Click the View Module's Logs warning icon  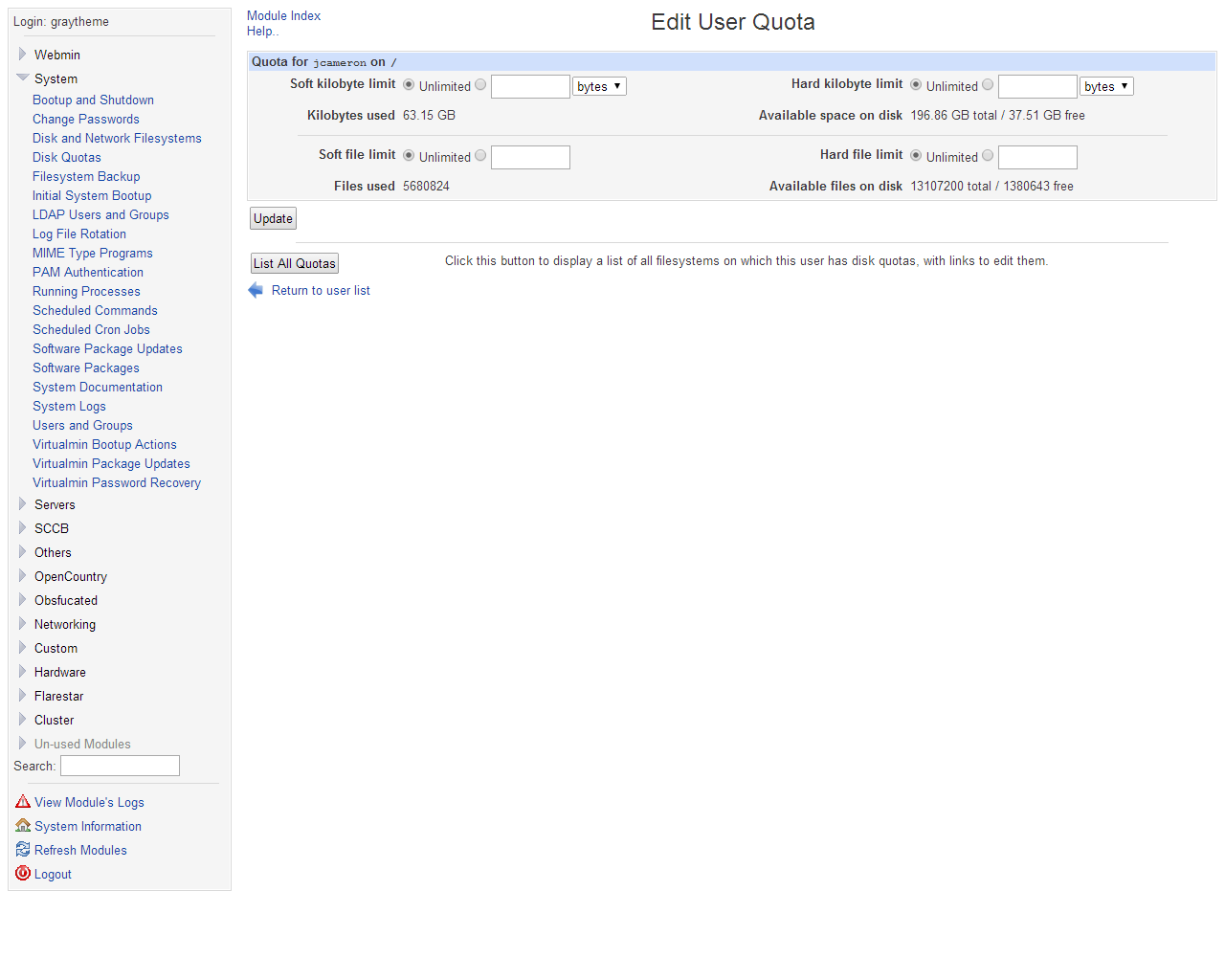(23, 802)
